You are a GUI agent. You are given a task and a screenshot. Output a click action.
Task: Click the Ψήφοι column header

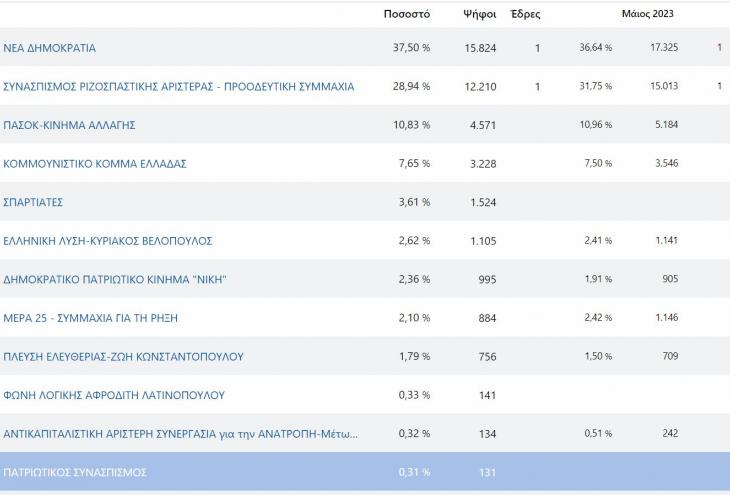(x=480, y=14)
